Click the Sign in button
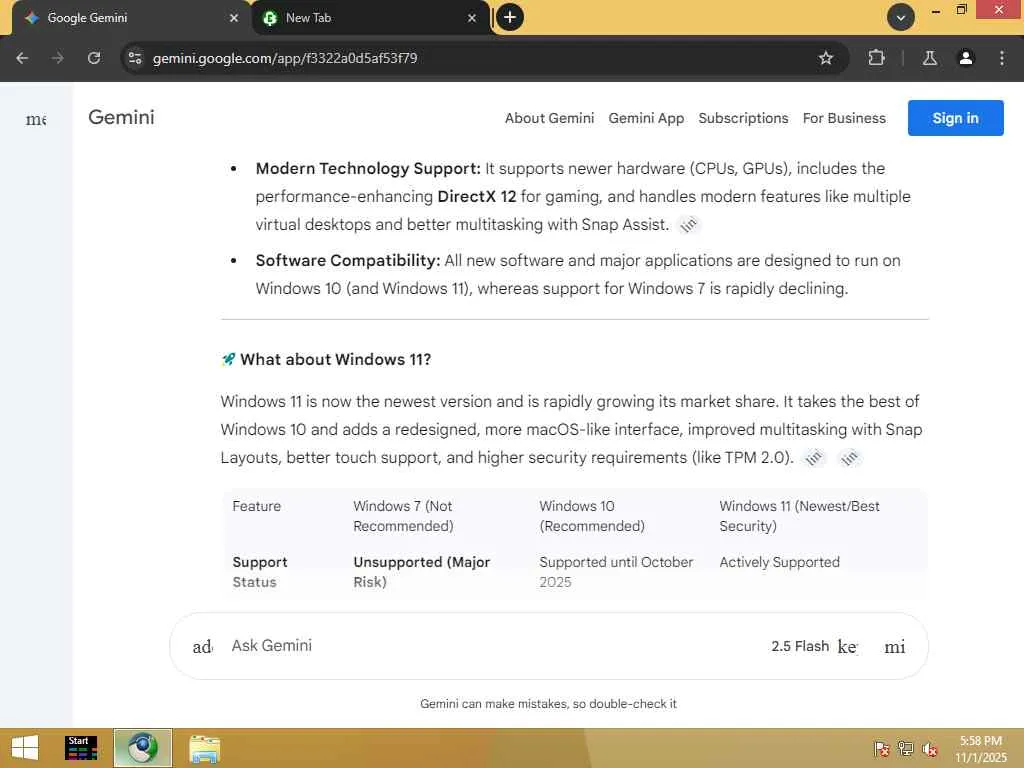 (x=955, y=118)
